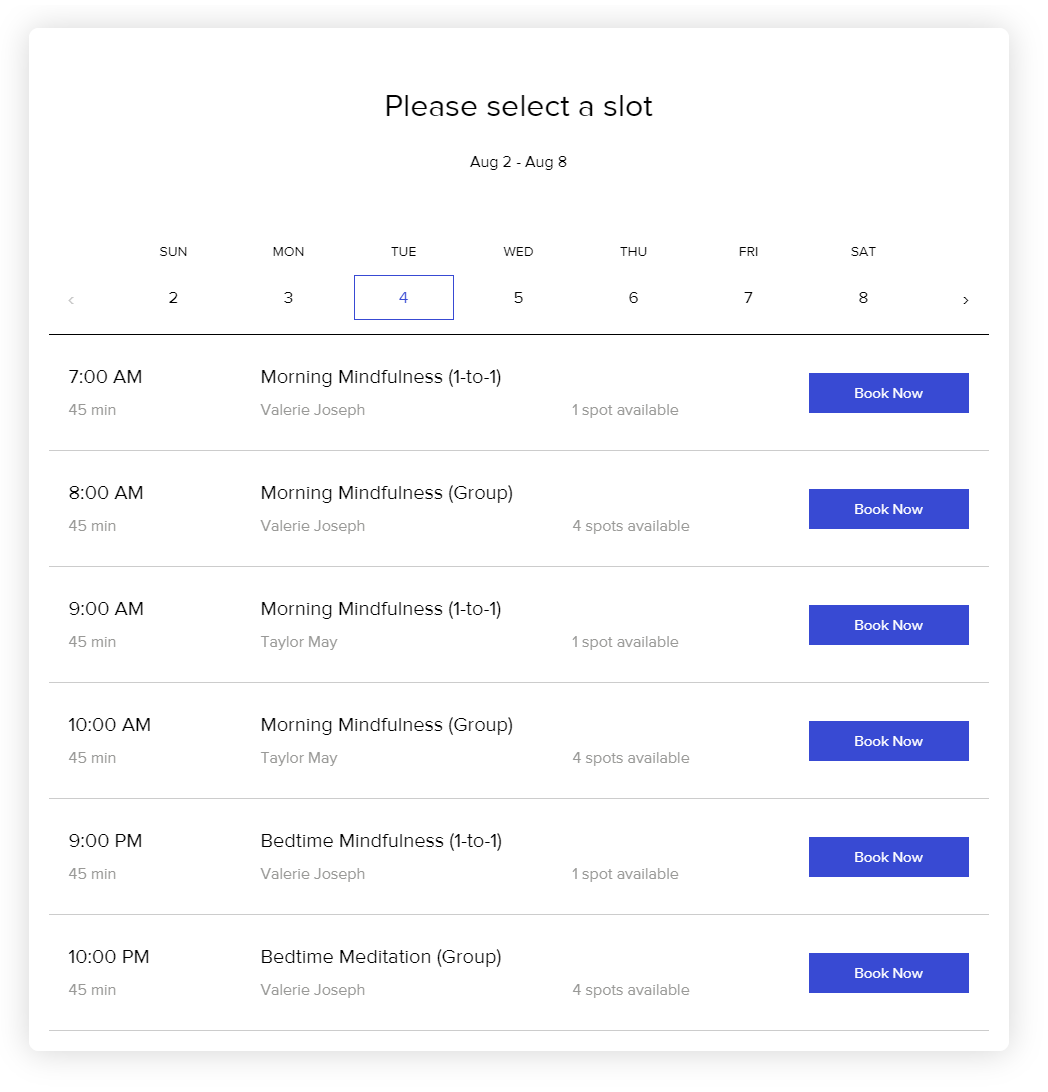This screenshot has height=1092, width=1048.
Task: Book the 10:00 AM Morning Mindfulness (Group) session
Action: point(888,741)
